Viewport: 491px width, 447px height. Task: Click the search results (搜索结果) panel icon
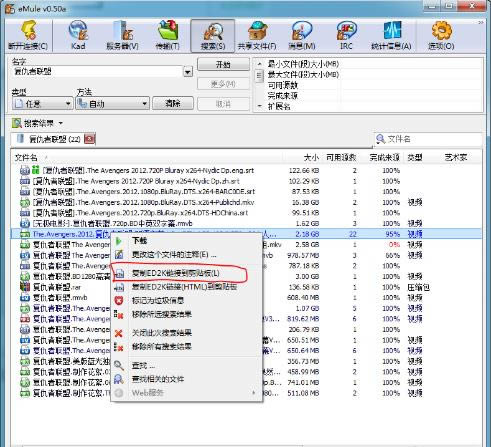[17, 123]
